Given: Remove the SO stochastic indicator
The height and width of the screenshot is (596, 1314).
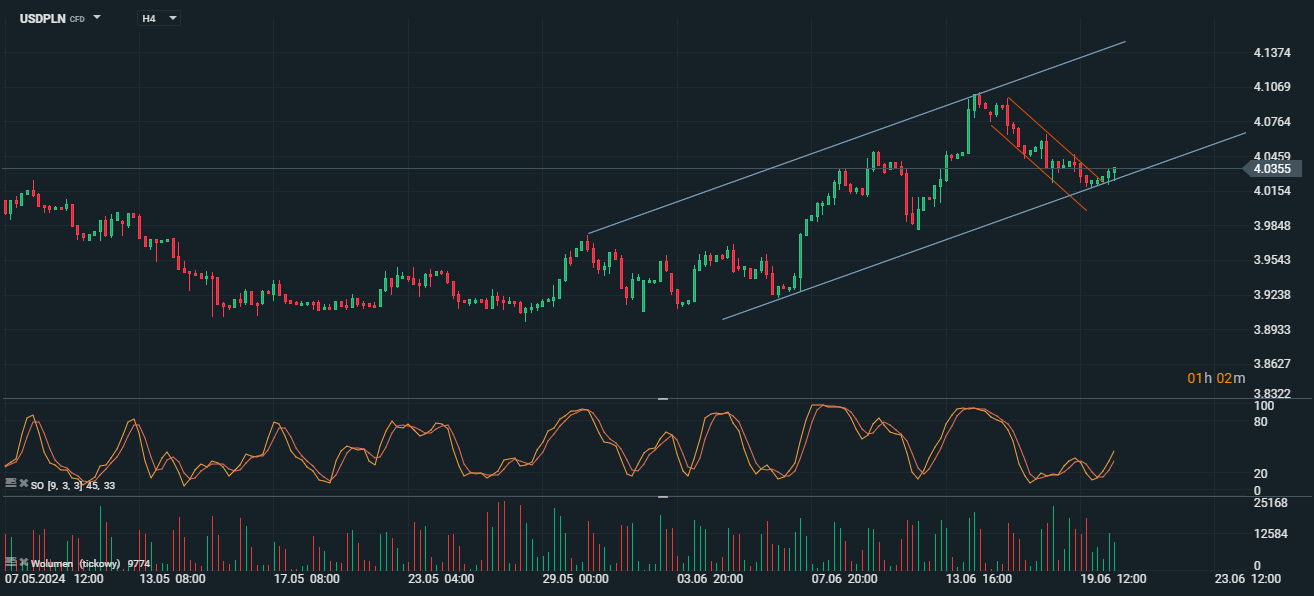Looking at the screenshot, I should pyautogui.click(x=23, y=484).
